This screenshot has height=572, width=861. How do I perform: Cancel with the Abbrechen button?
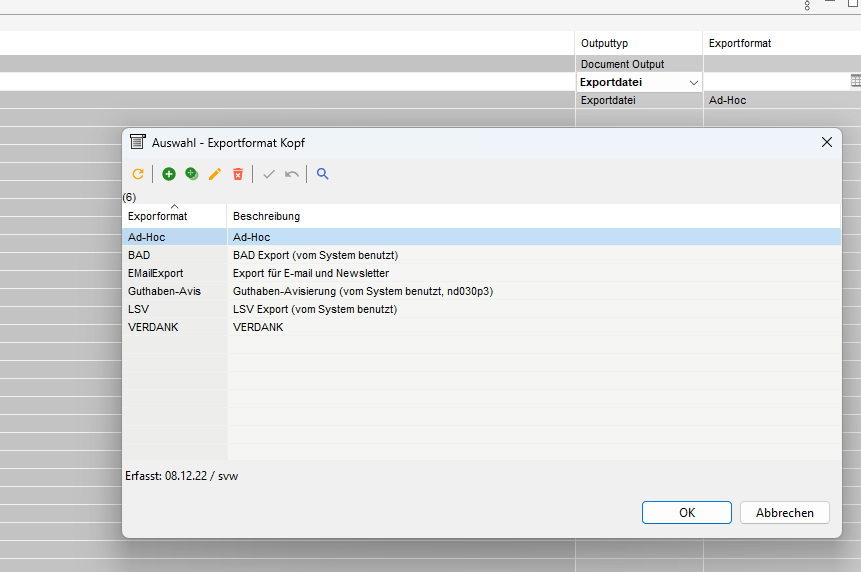click(x=784, y=512)
